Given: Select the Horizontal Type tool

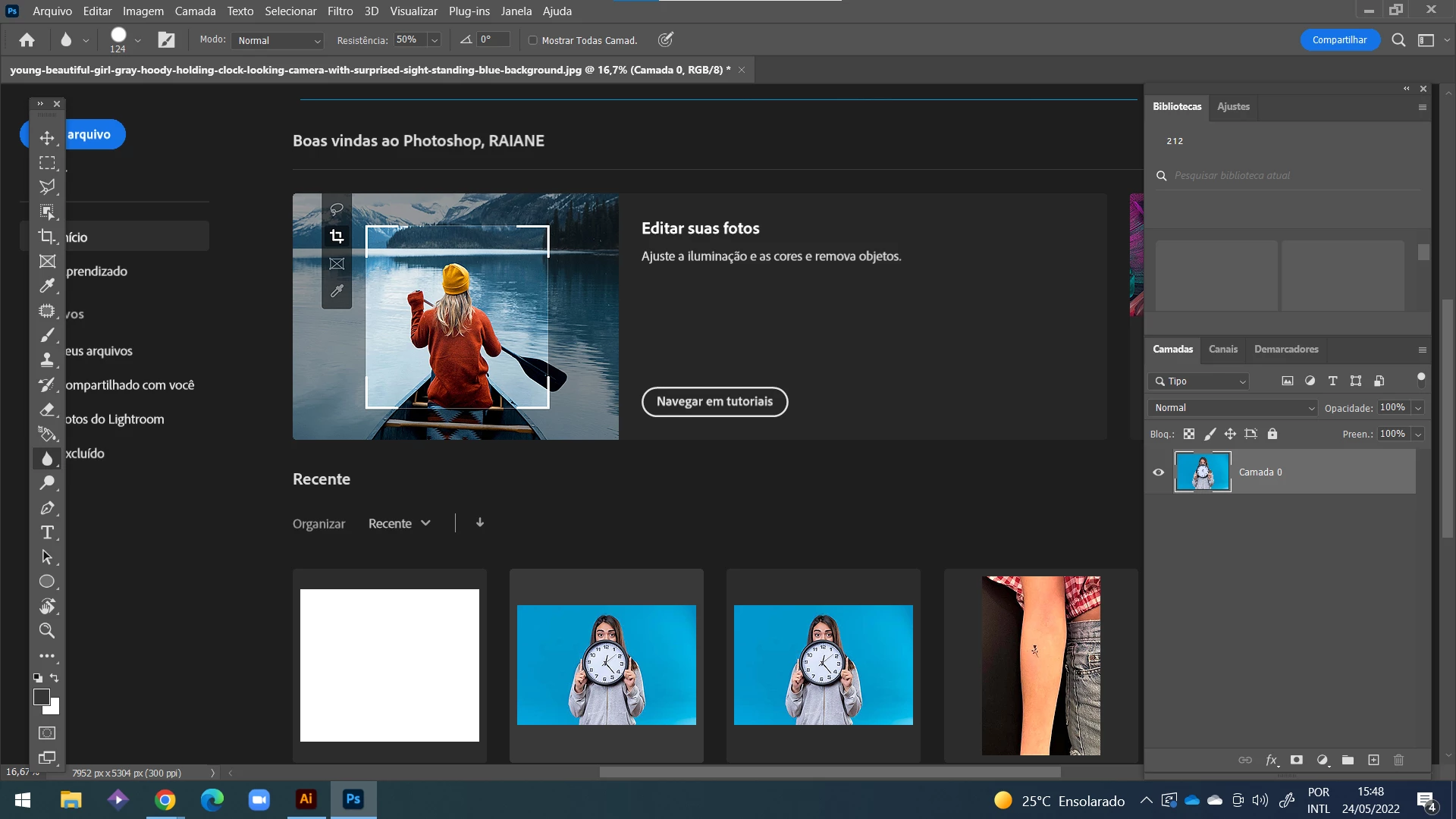Looking at the screenshot, I should (47, 532).
